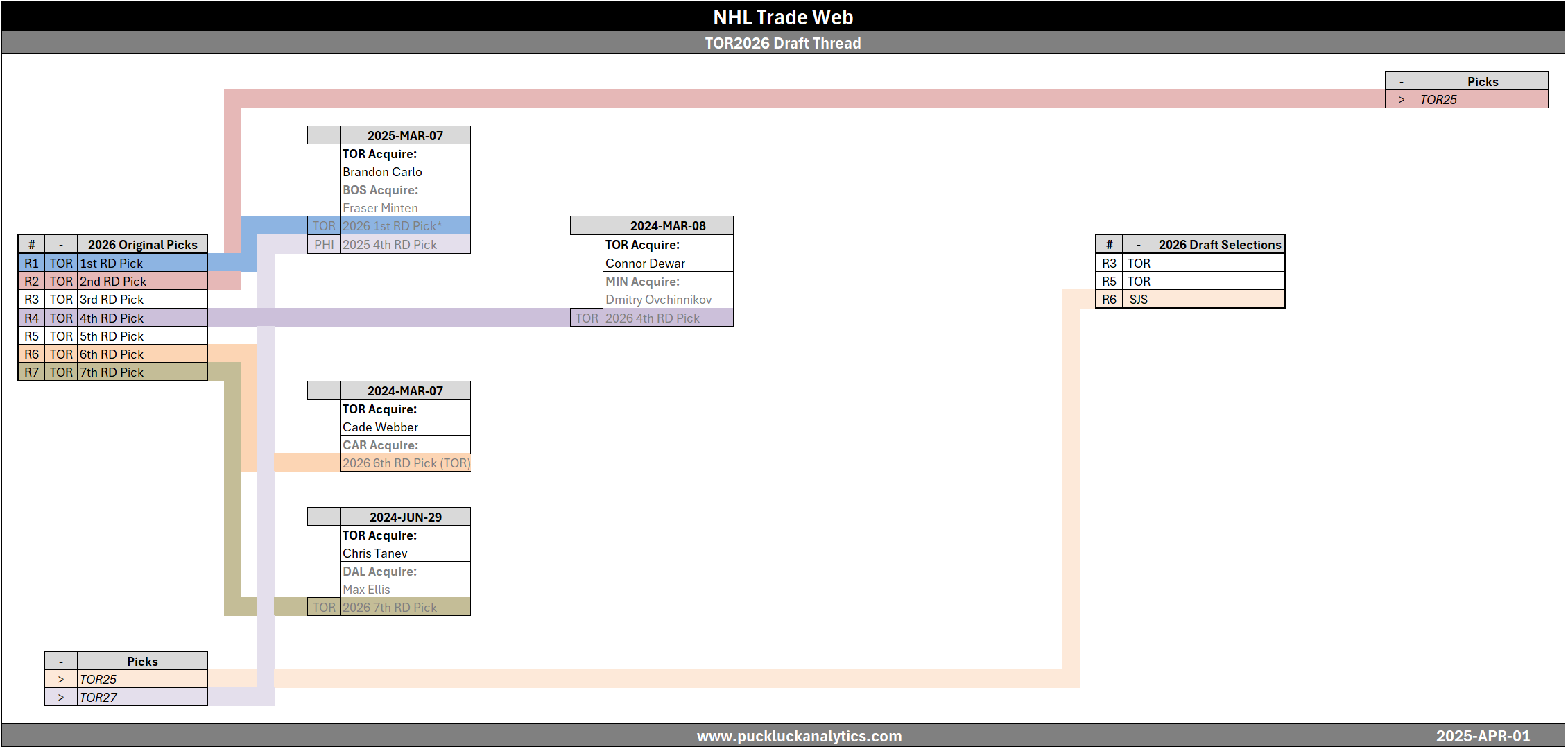This screenshot has height=747, width=1568.
Task: Expand the arrow beside lavender TOR27 entry
Action: tap(61, 698)
